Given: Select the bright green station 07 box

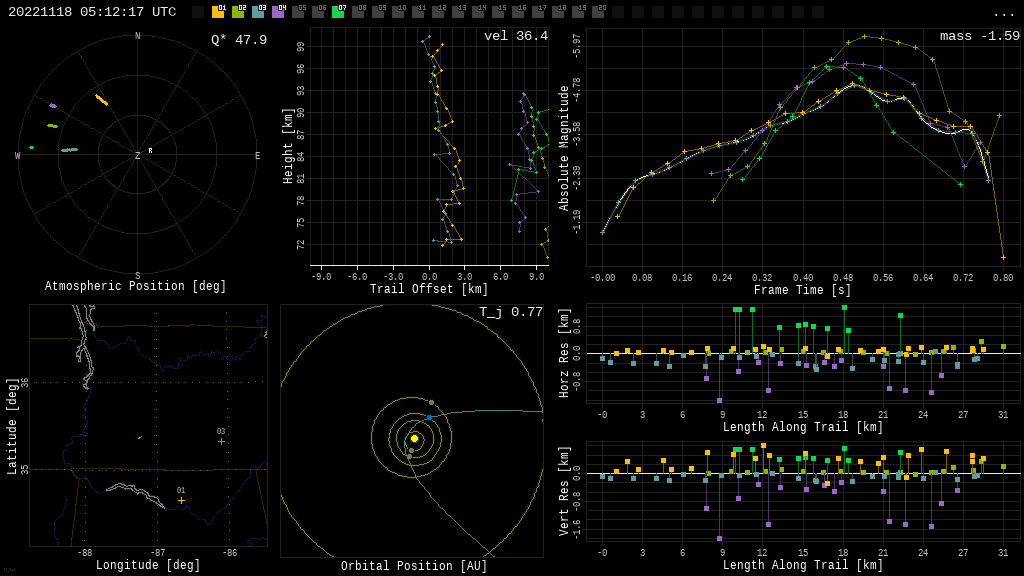Looking at the screenshot, I should coord(338,12).
